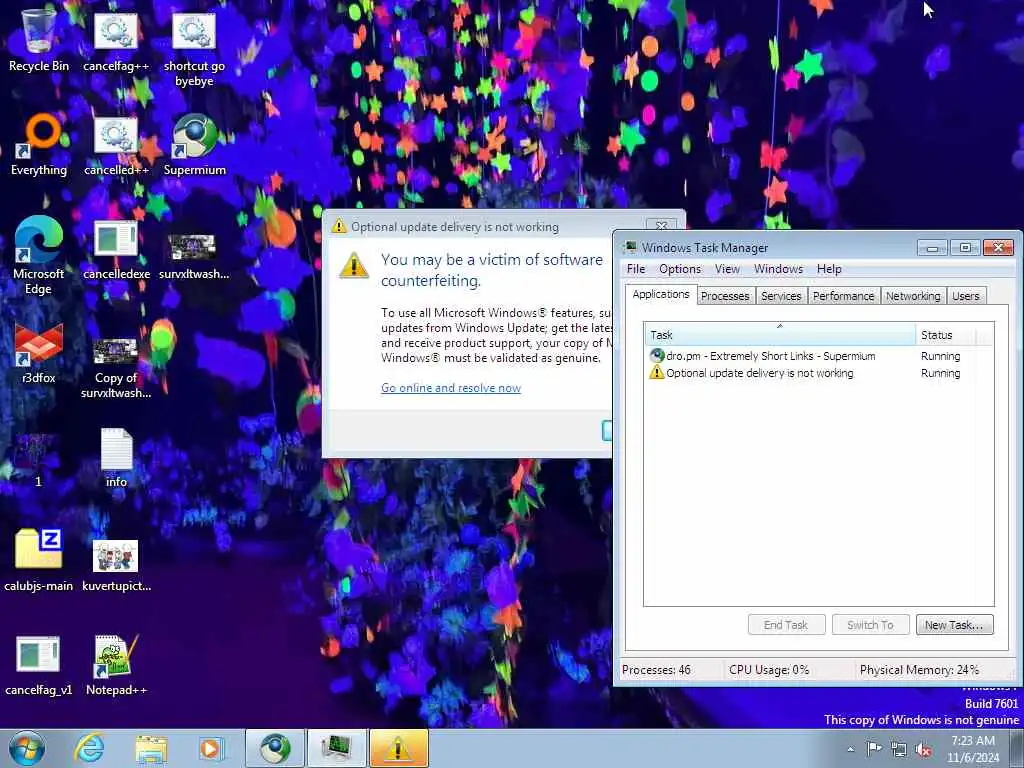Click the Switch To button
This screenshot has width=1024, height=768.
pos(870,625)
